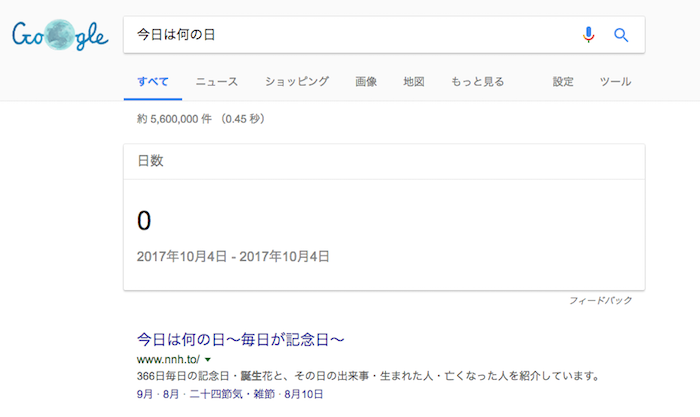Show search filters via ツール
This screenshot has width=700, height=417.
pos(615,82)
